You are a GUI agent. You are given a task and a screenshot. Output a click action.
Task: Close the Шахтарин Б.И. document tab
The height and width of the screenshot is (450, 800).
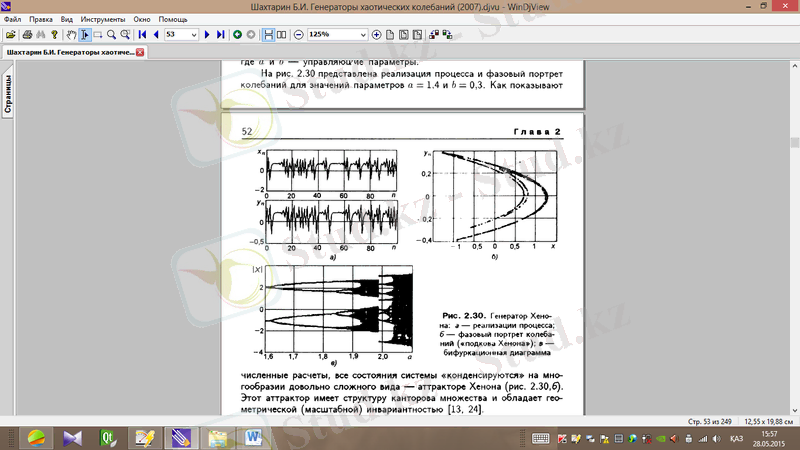pyautogui.click(x=140, y=52)
